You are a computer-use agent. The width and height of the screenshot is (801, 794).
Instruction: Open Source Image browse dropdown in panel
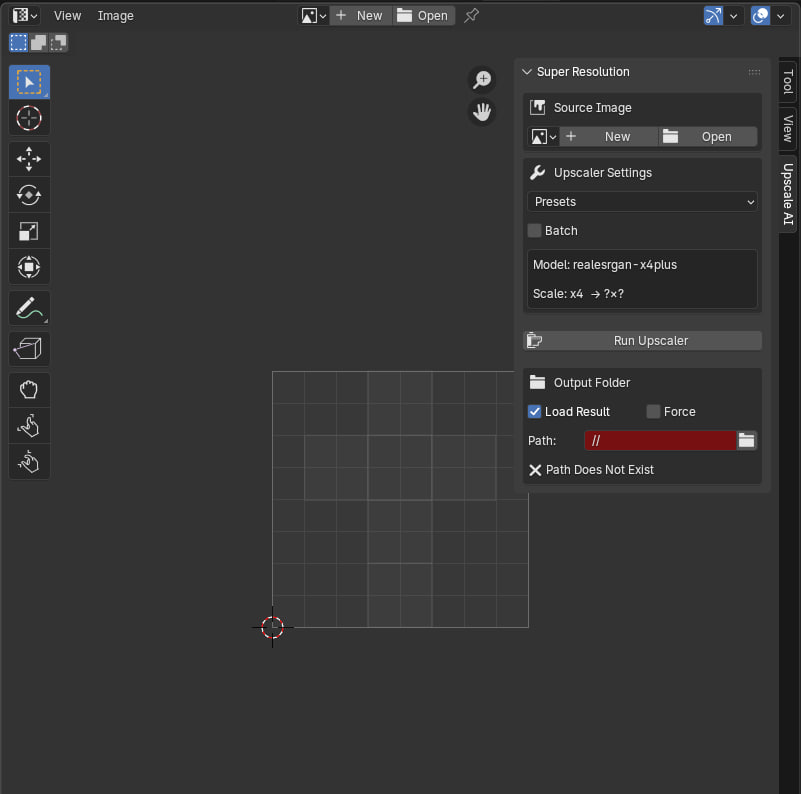click(544, 137)
